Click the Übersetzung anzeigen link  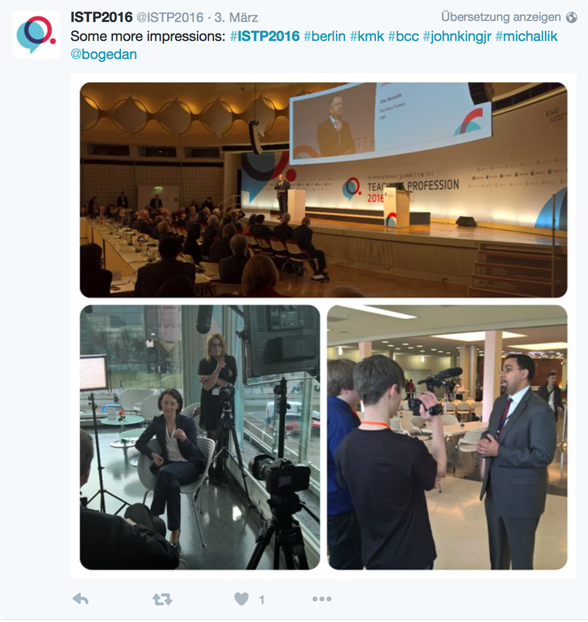pyautogui.click(x=501, y=17)
